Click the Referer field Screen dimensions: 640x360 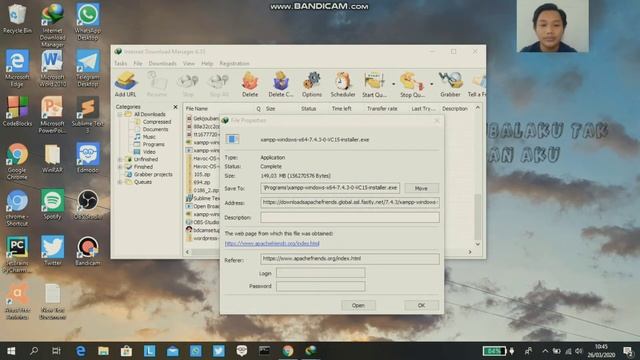350,258
